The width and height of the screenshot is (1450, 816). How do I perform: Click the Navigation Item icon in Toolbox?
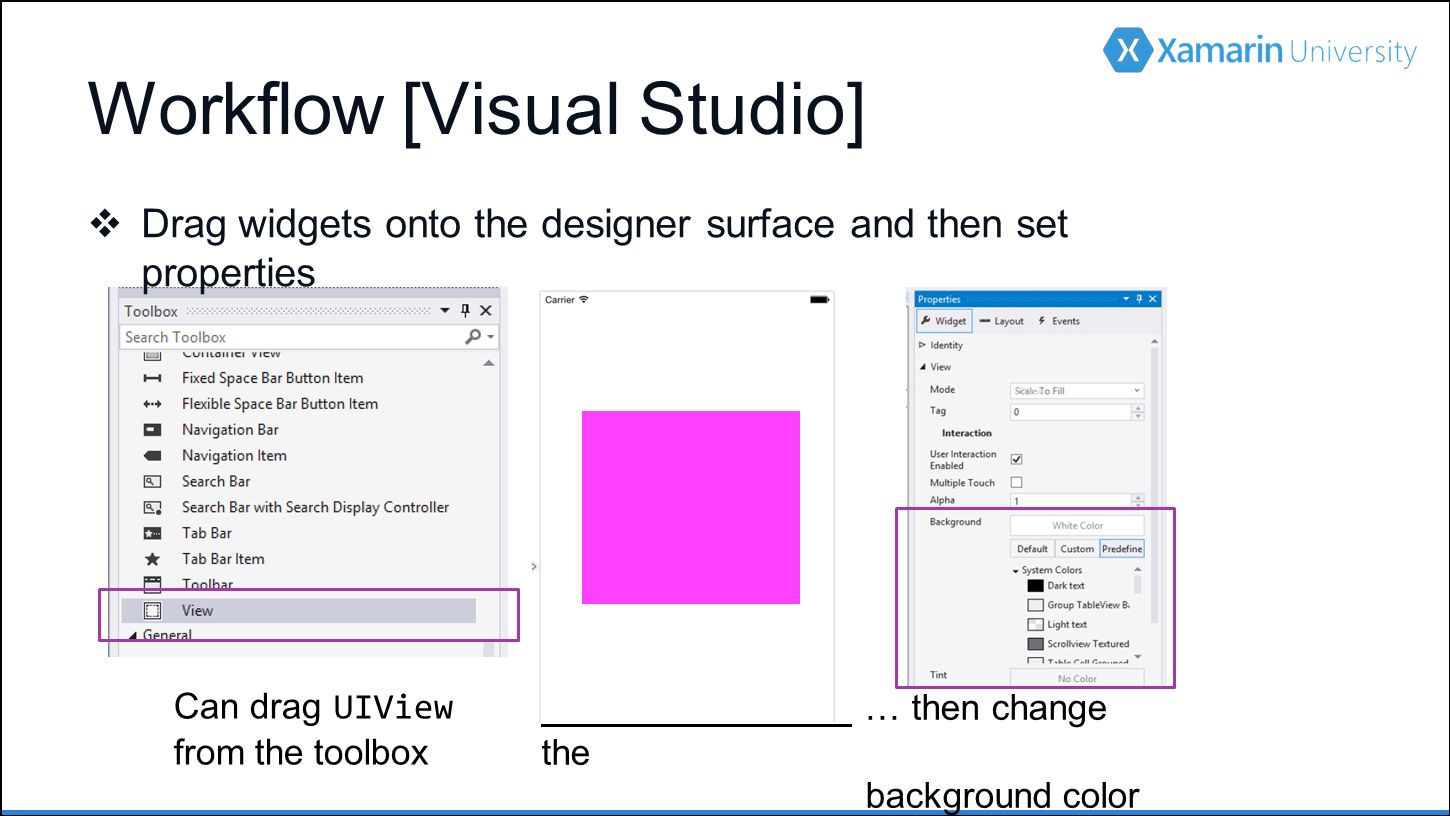pos(152,455)
